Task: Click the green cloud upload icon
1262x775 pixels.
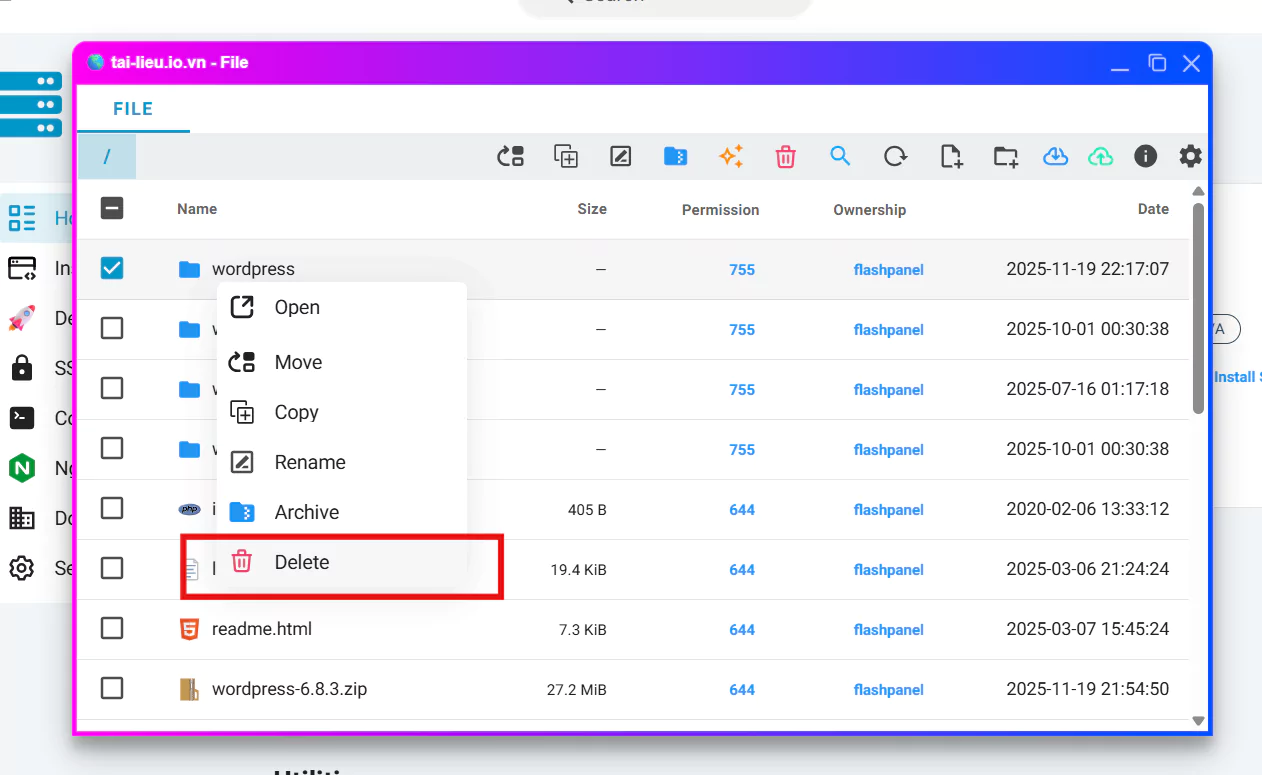Action: (1100, 156)
